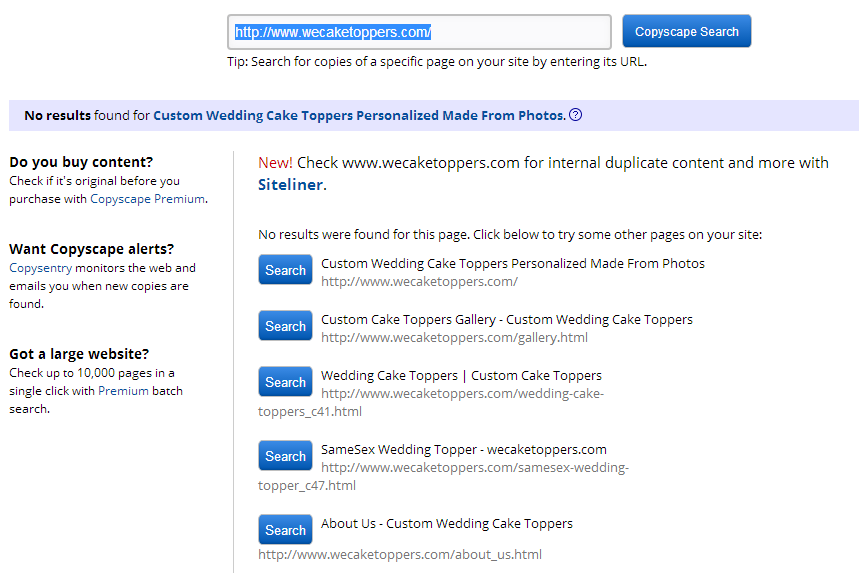The width and height of the screenshot is (859, 585).
Task: Click the 'Custom Cake Toppers Gallery' page title
Action: 507,319
